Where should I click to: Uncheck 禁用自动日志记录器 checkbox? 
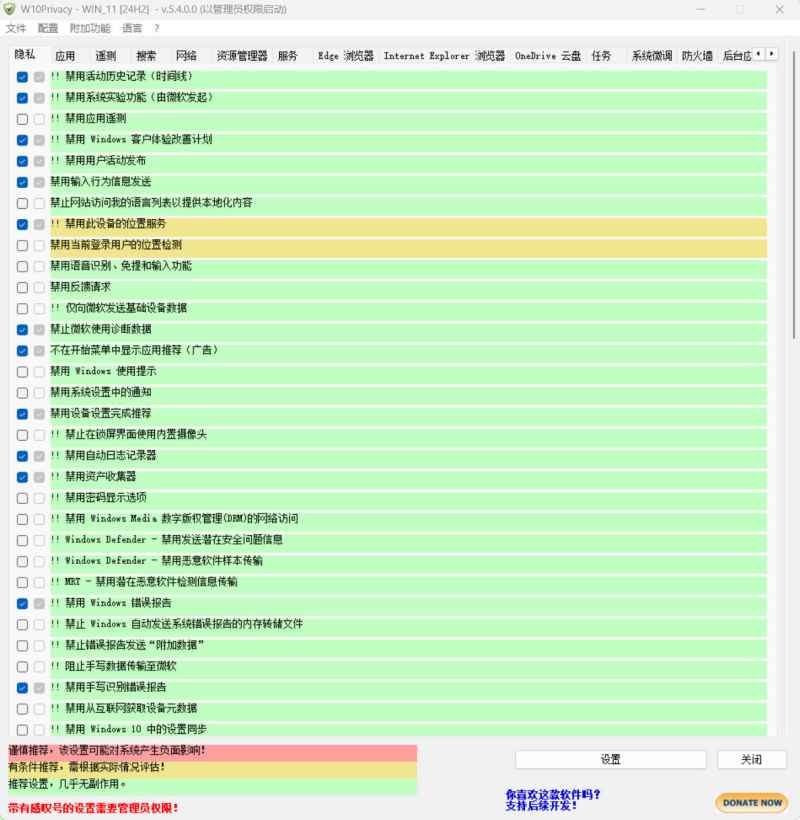(22, 456)
